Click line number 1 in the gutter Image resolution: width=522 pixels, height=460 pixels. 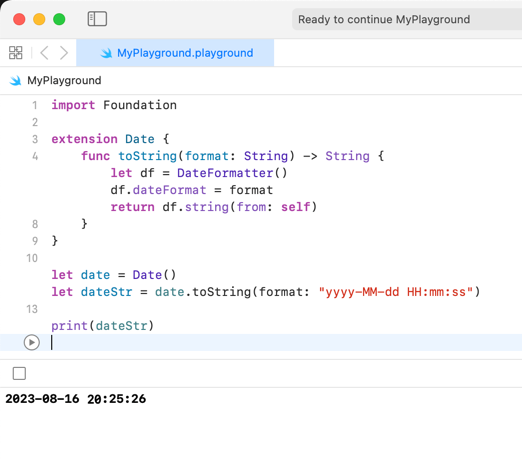click(x=35, y=105)
